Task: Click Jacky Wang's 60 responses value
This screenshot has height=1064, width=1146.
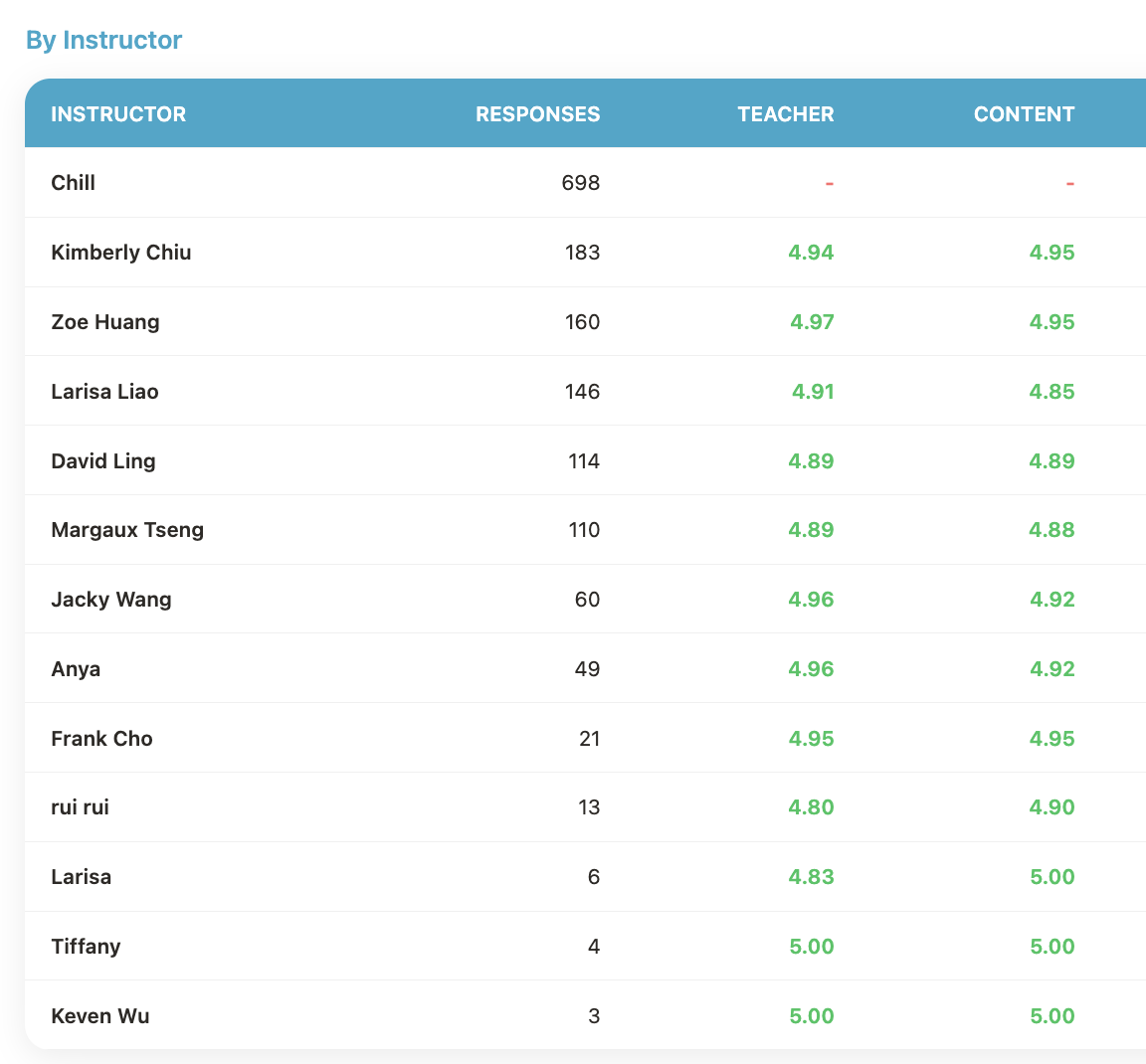Action: (x=587, y=600)
